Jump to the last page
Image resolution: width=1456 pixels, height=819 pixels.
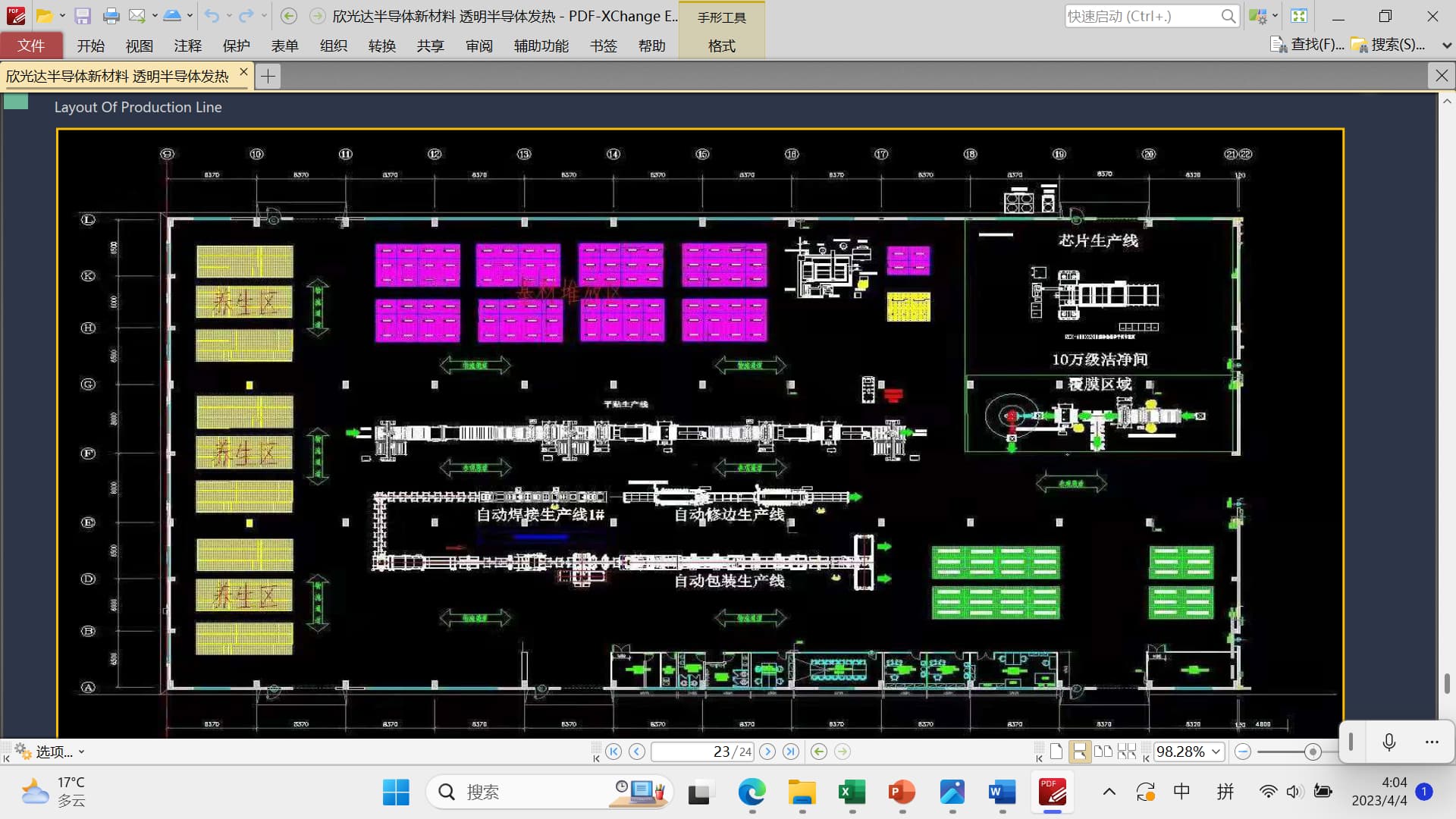pos(791,752)
